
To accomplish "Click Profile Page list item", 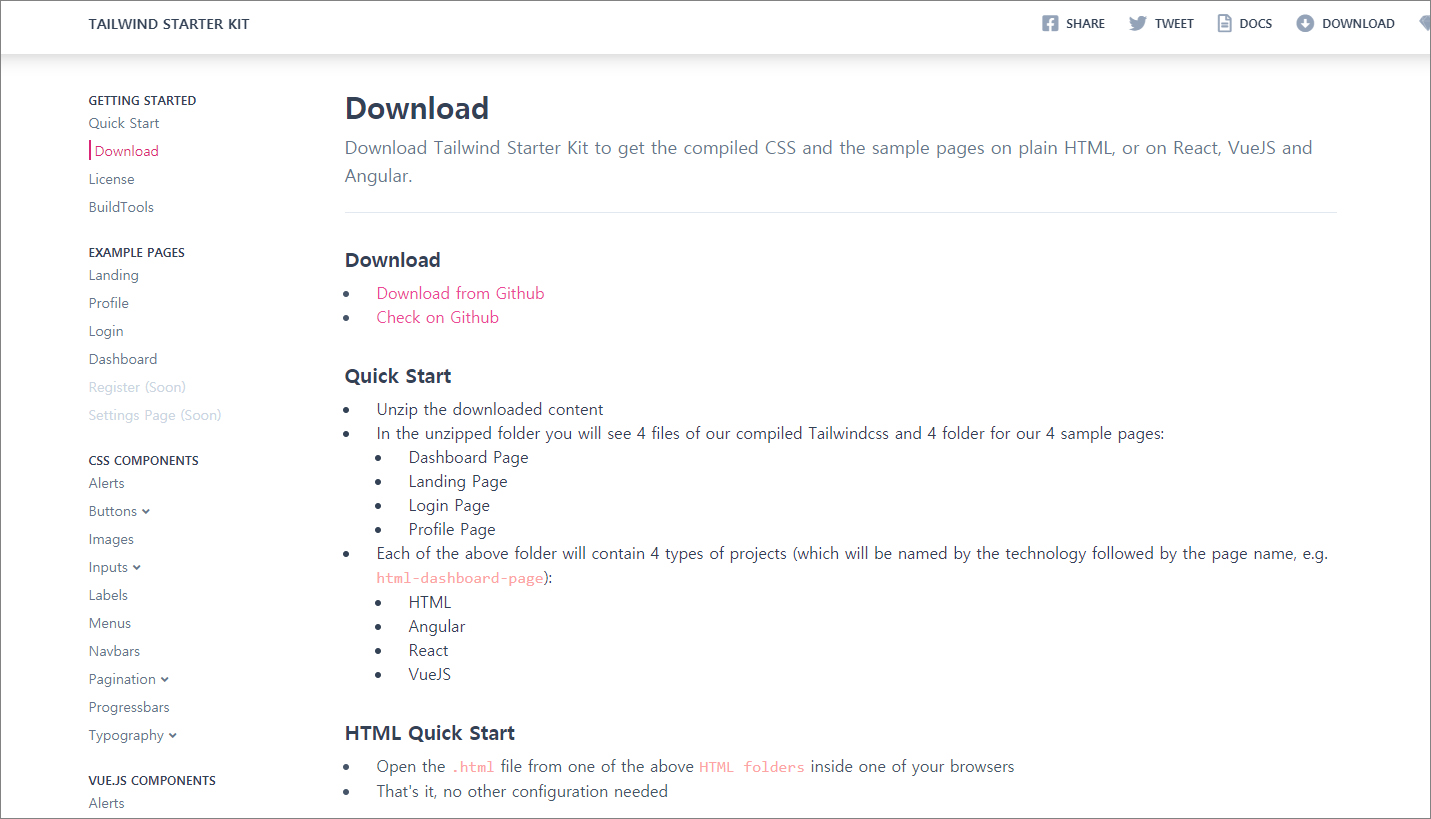I will tap(452, 529).
